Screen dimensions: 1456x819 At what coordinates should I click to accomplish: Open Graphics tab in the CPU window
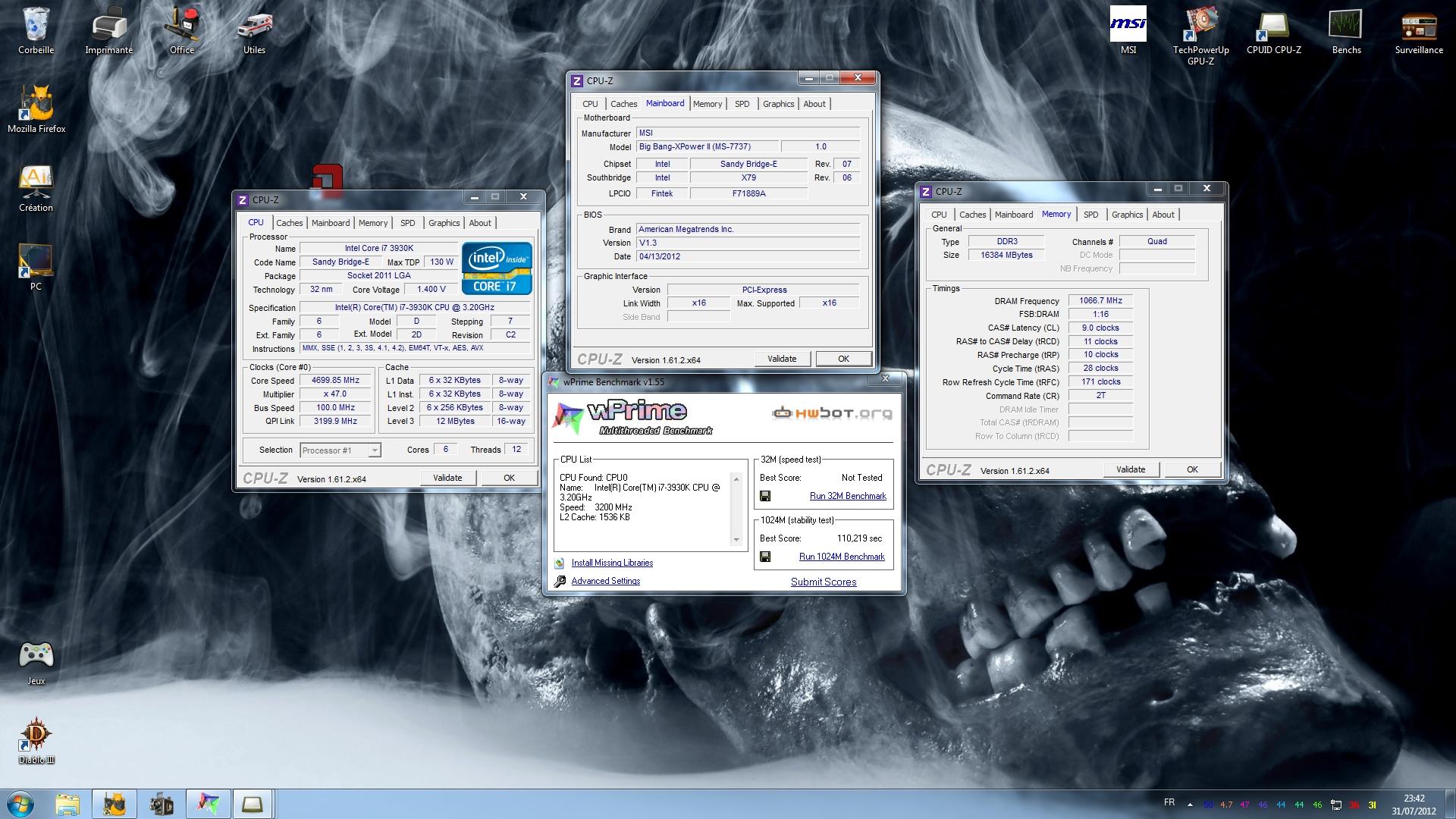(x=444, y=223)
